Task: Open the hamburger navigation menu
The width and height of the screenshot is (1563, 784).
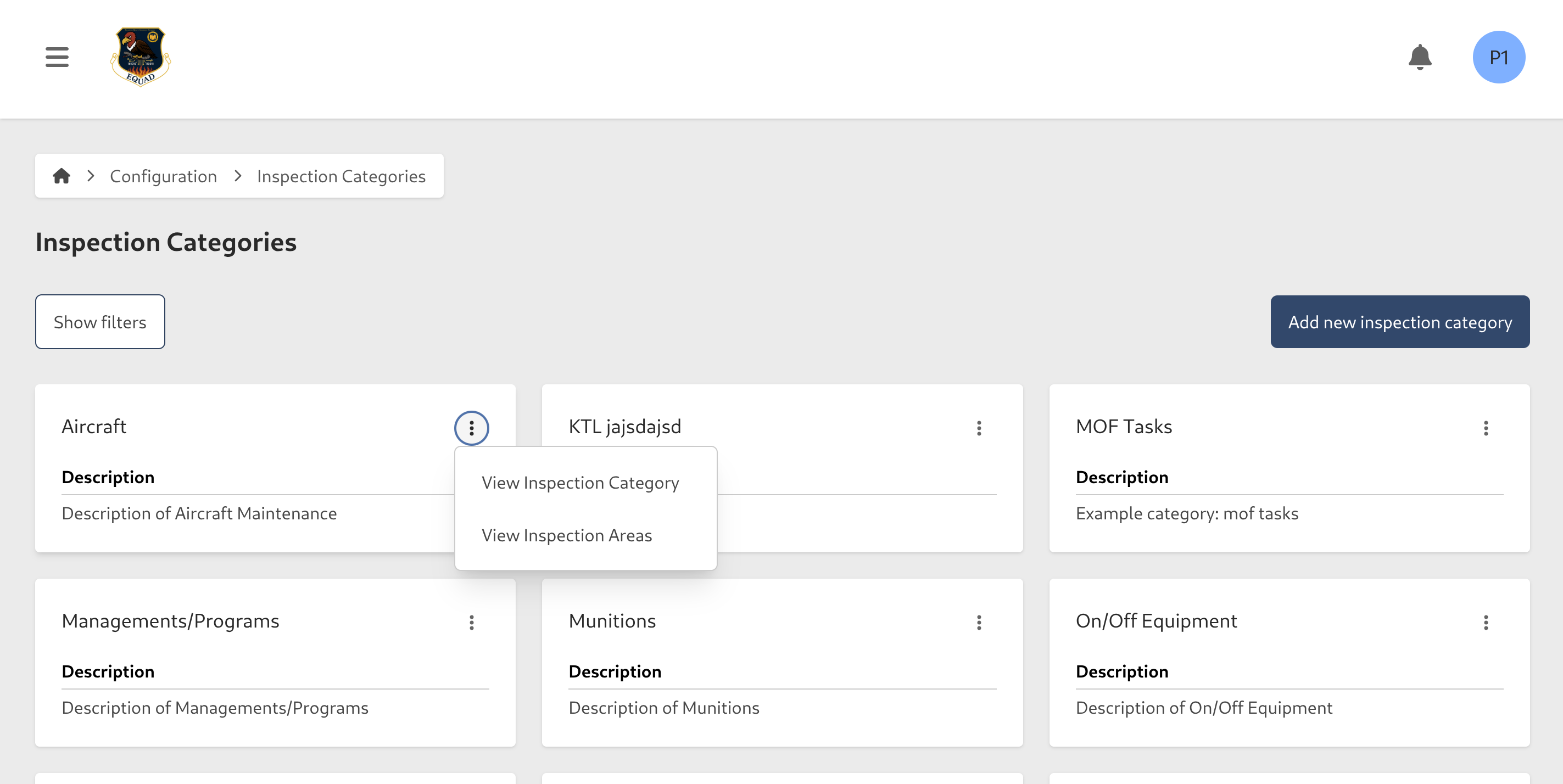Action: pos(57,57)
